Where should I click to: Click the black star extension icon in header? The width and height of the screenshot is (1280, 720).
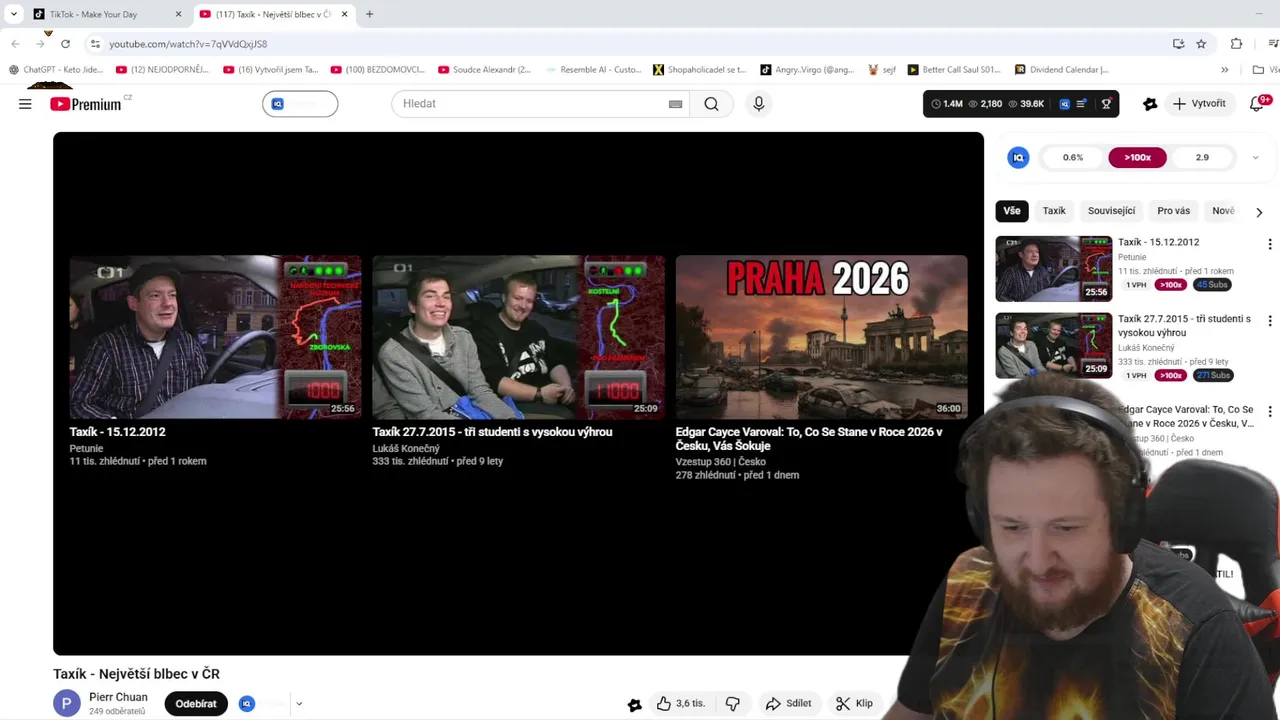pos(1150,104)
